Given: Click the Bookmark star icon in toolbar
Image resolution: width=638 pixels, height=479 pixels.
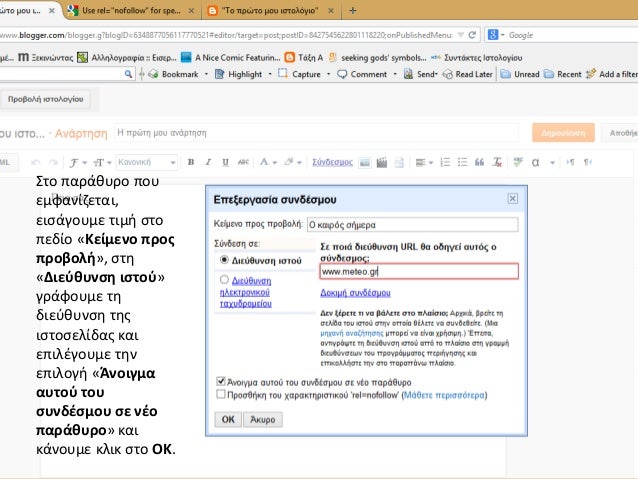Looking at the screenshot, I should 154,74.
